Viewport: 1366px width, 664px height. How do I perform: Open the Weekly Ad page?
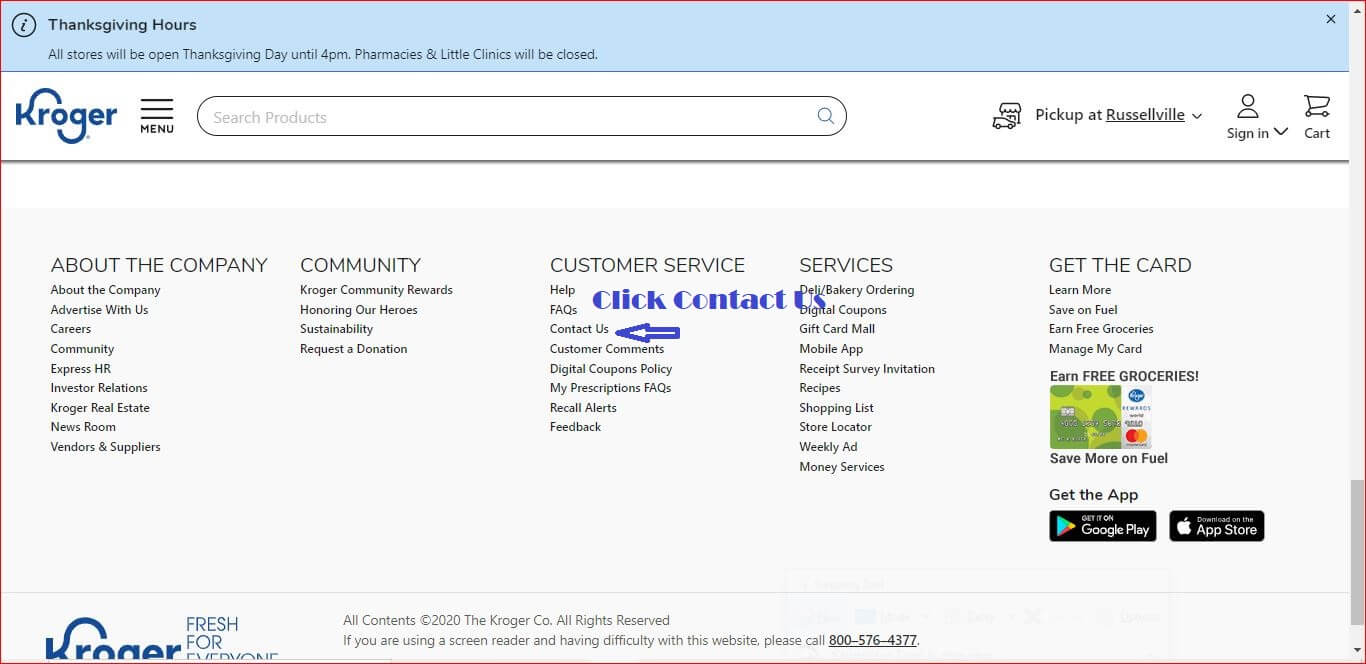828,446
